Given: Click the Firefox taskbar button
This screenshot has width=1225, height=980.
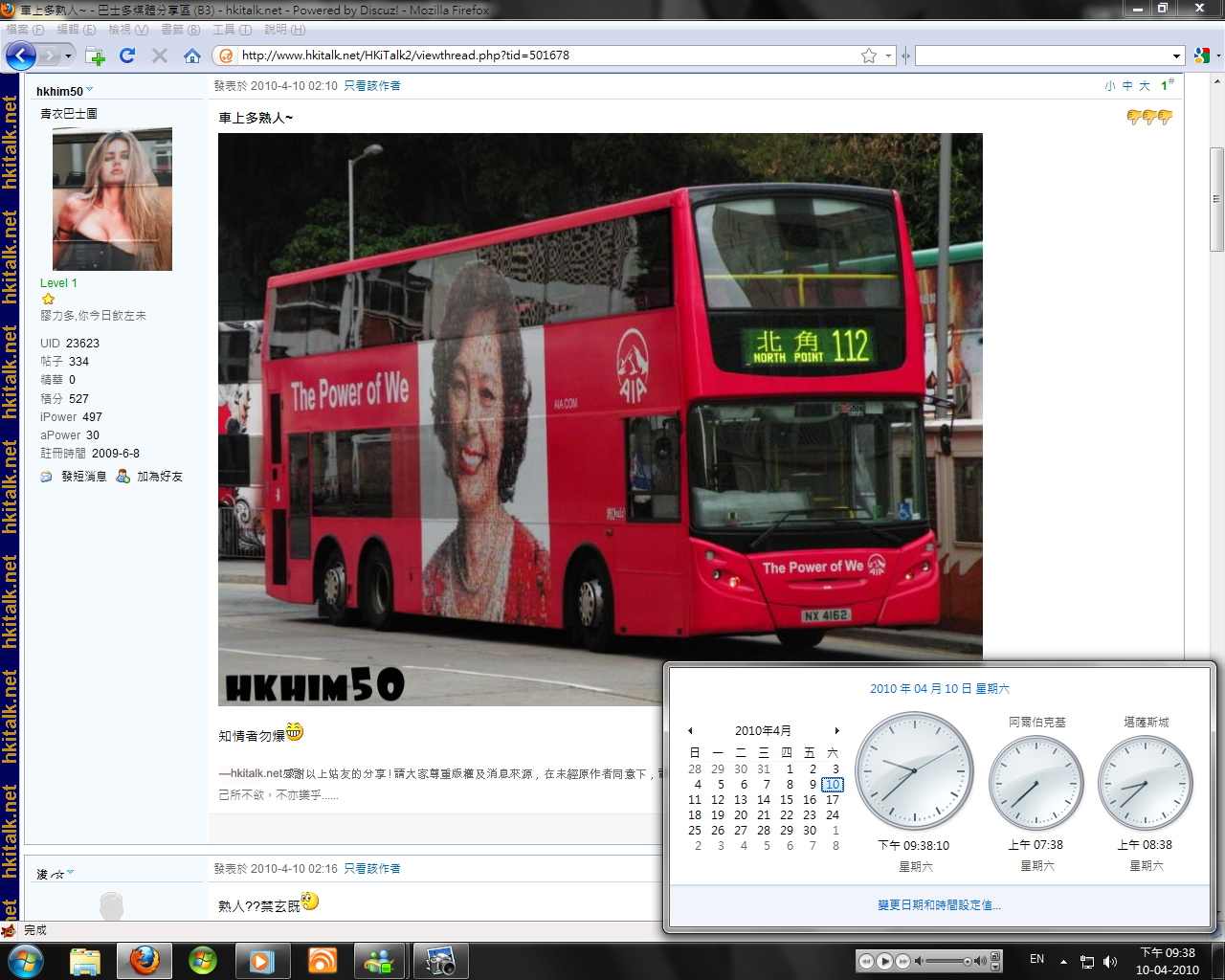Looking at the screenshot, I should click(x=145, y=961).
